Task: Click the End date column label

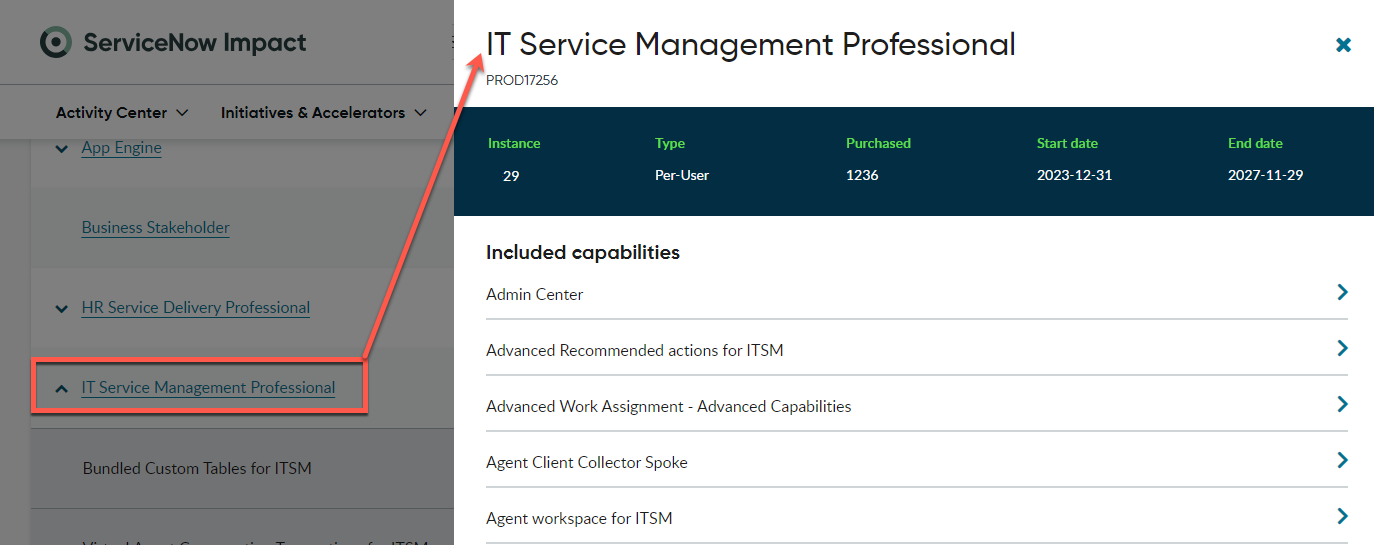Action: coord(1256,143)
